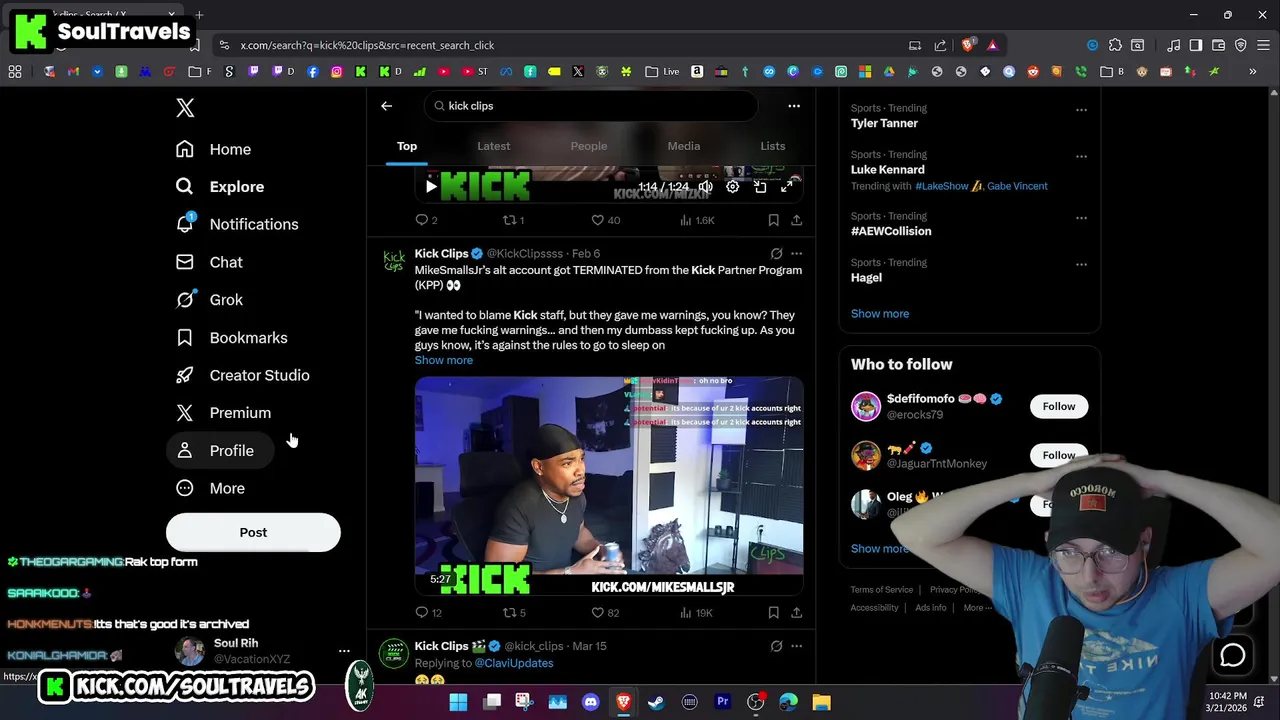Click the Brave Shields lion icon
This screenshot has height=720, width=1280.
[968, 45]
